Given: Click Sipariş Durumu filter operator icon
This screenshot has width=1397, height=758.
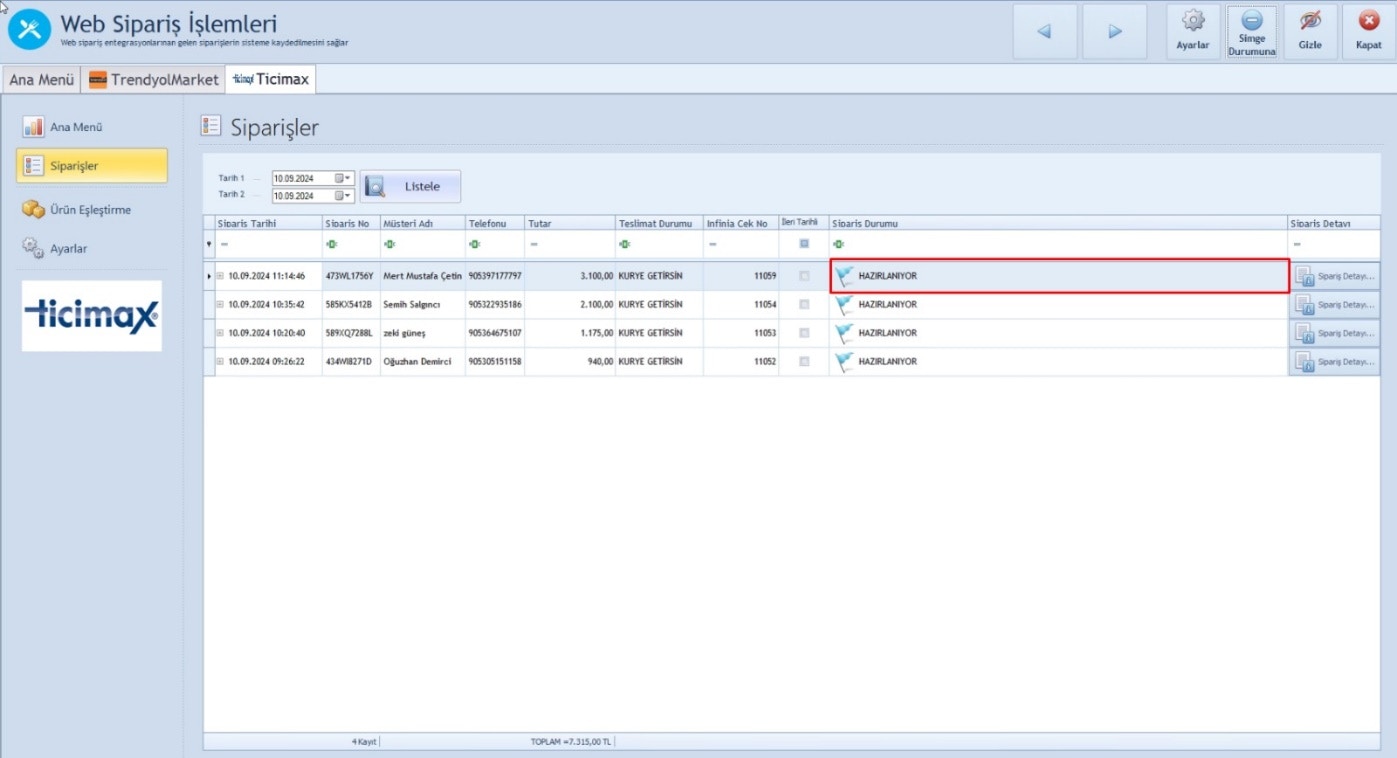Looking at the screenshot, I should [838, 244].
